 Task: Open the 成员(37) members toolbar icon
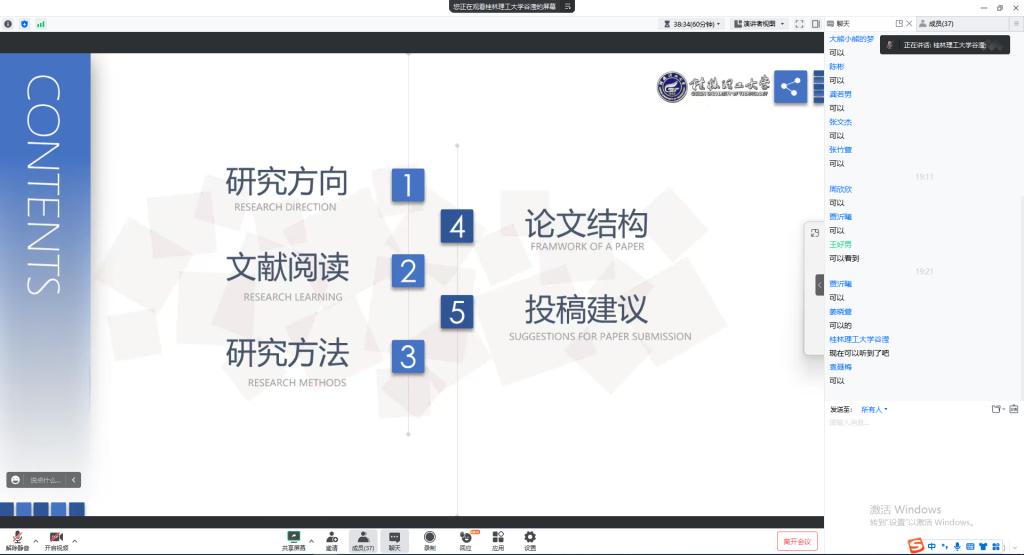(x=364, y=538)
